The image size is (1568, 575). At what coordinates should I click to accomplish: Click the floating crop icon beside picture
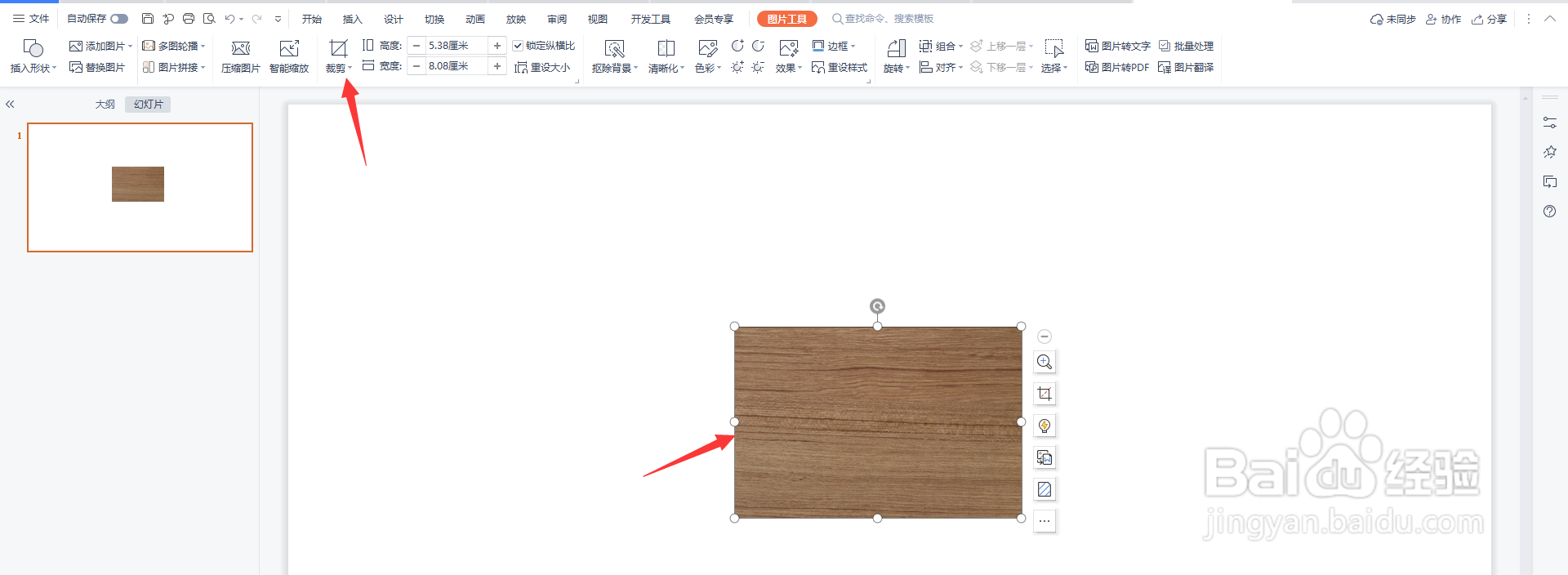pyautogui.click(x=1045, y=394)
